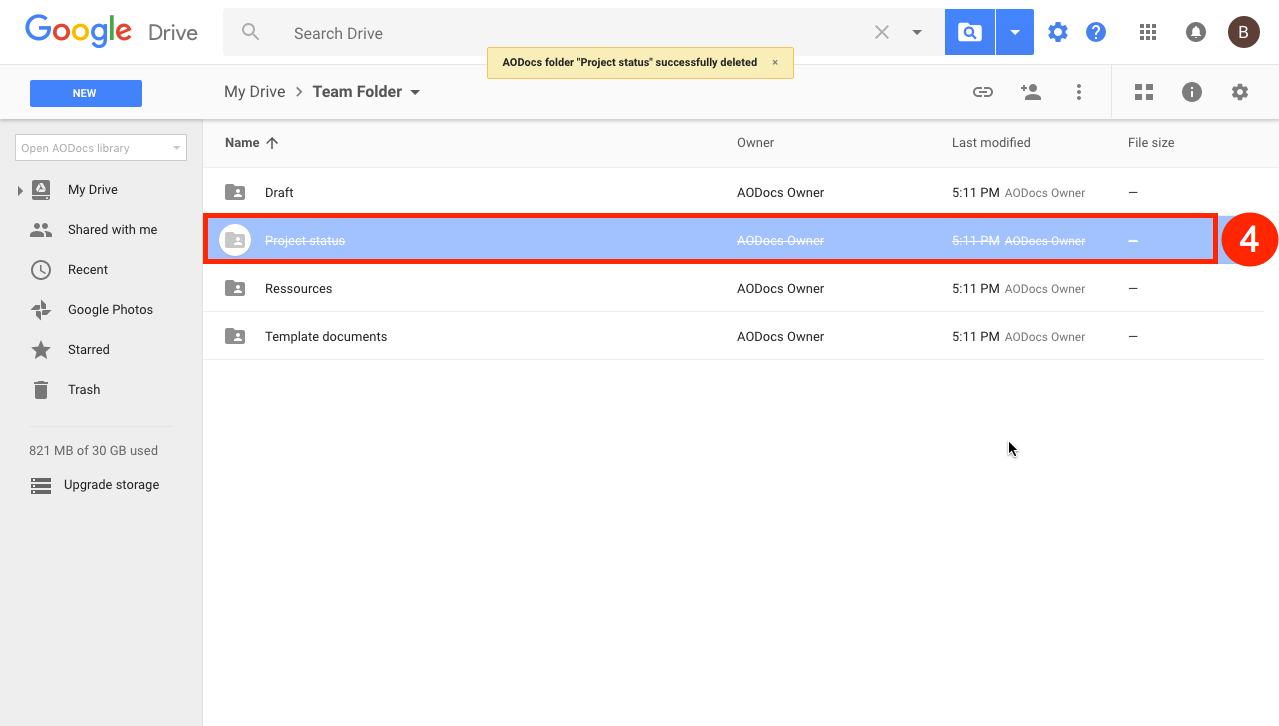1279x726 pixels.
Task: Click the Owner column header
Action: tap(756, 143)
